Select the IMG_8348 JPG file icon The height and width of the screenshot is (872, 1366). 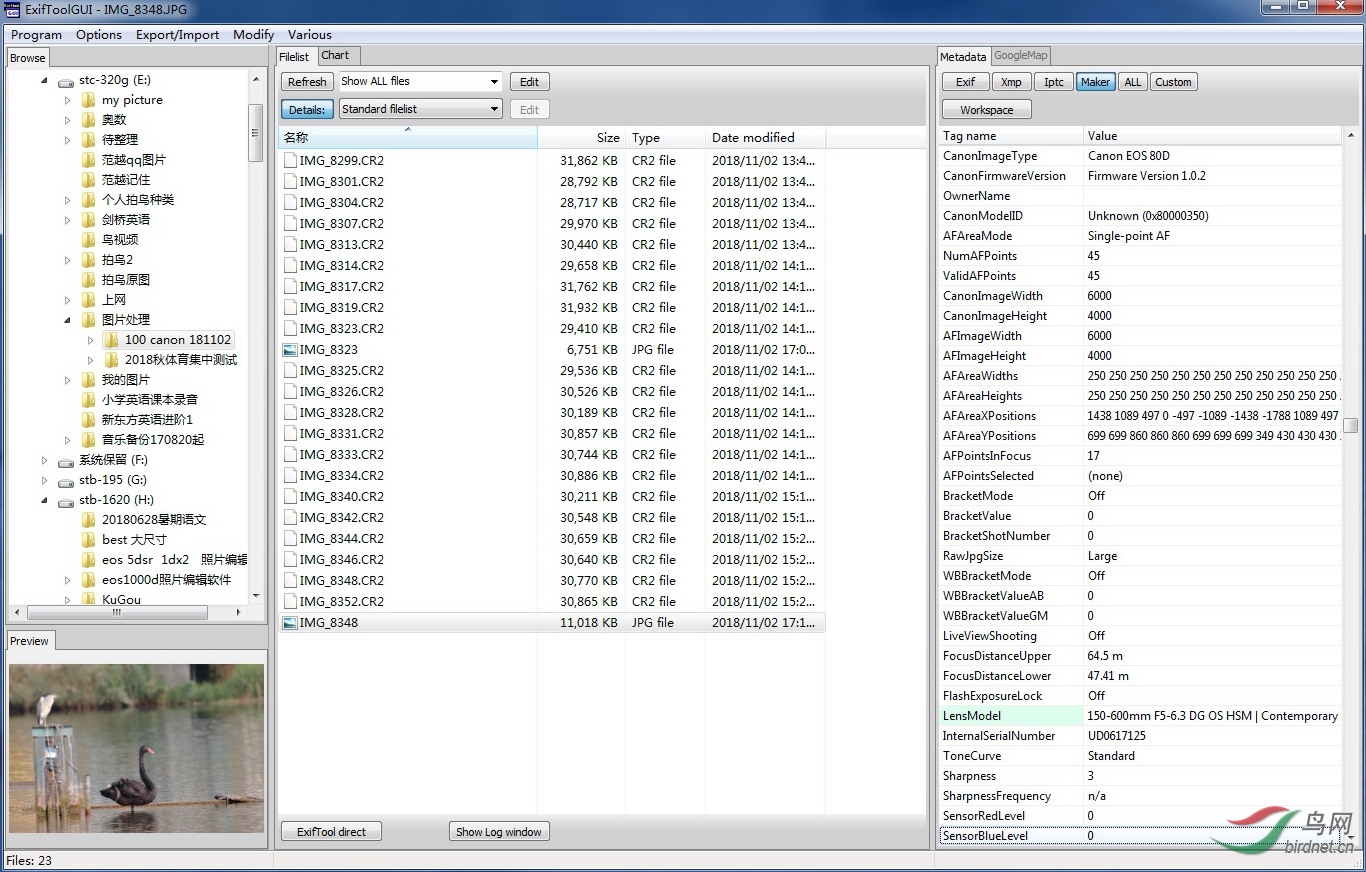290,623
